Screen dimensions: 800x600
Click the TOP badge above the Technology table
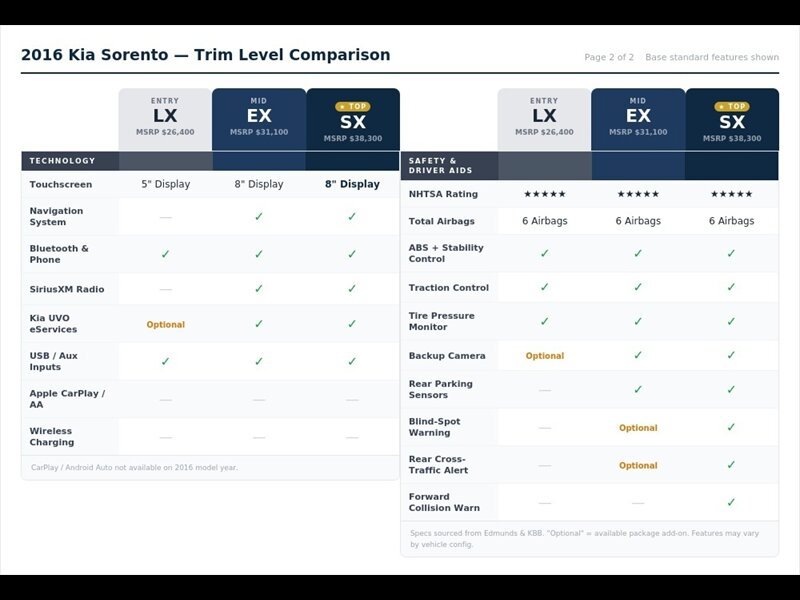(353, 106)
